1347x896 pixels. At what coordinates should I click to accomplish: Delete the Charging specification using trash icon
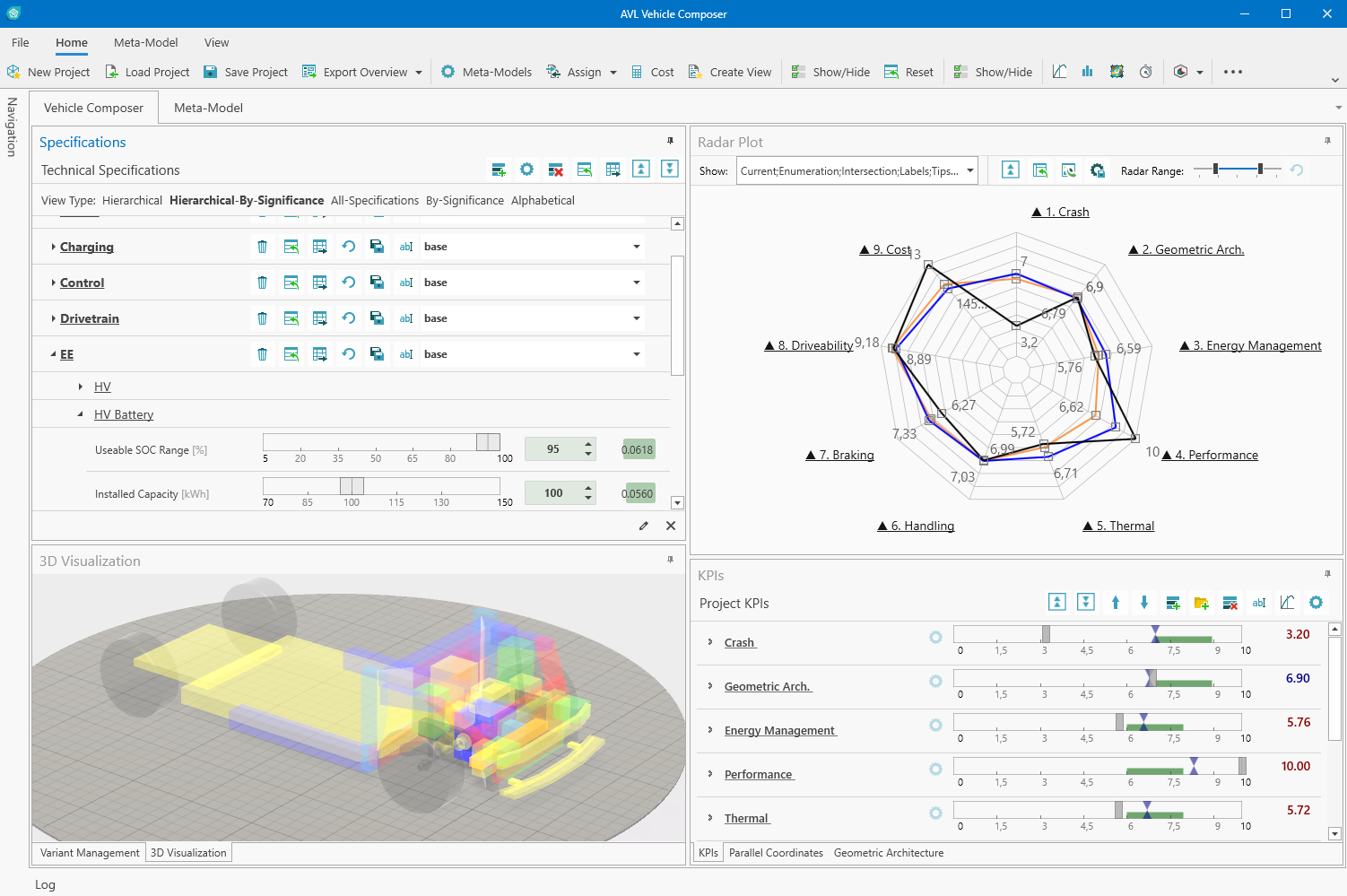[262, 247]
